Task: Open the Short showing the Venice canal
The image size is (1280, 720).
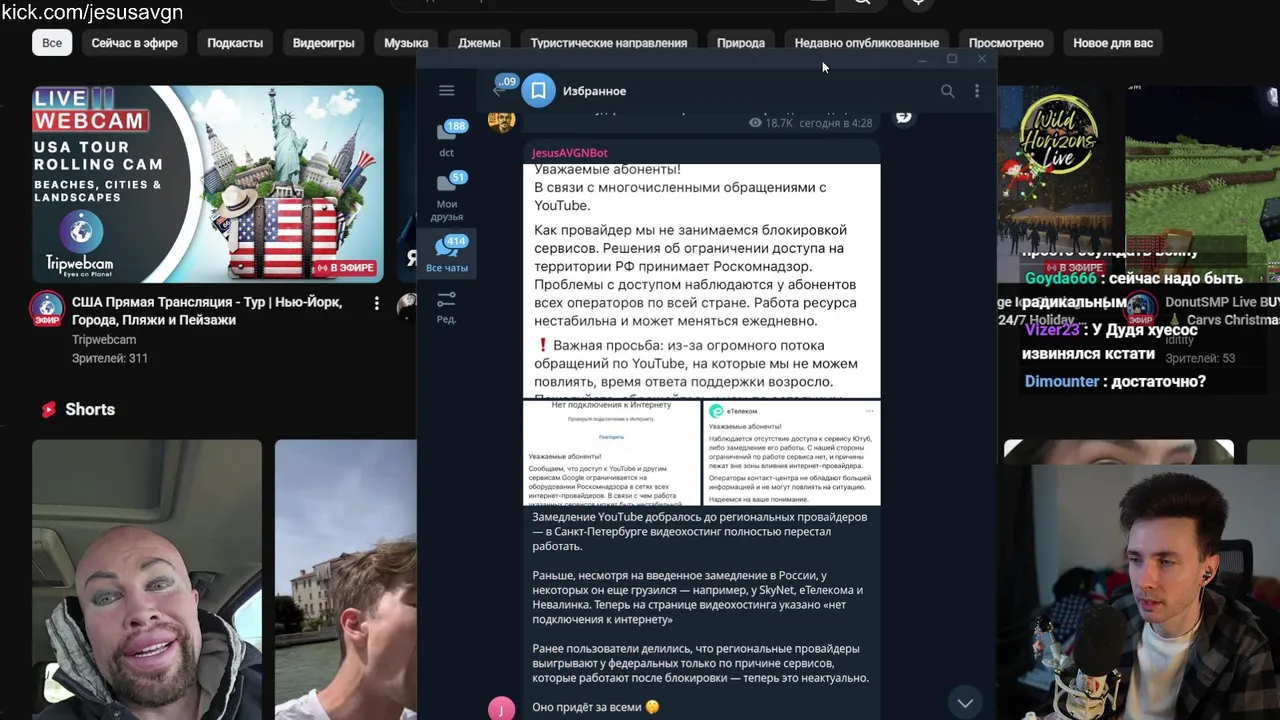Action: pyautogui.click(x=346, y=580)
